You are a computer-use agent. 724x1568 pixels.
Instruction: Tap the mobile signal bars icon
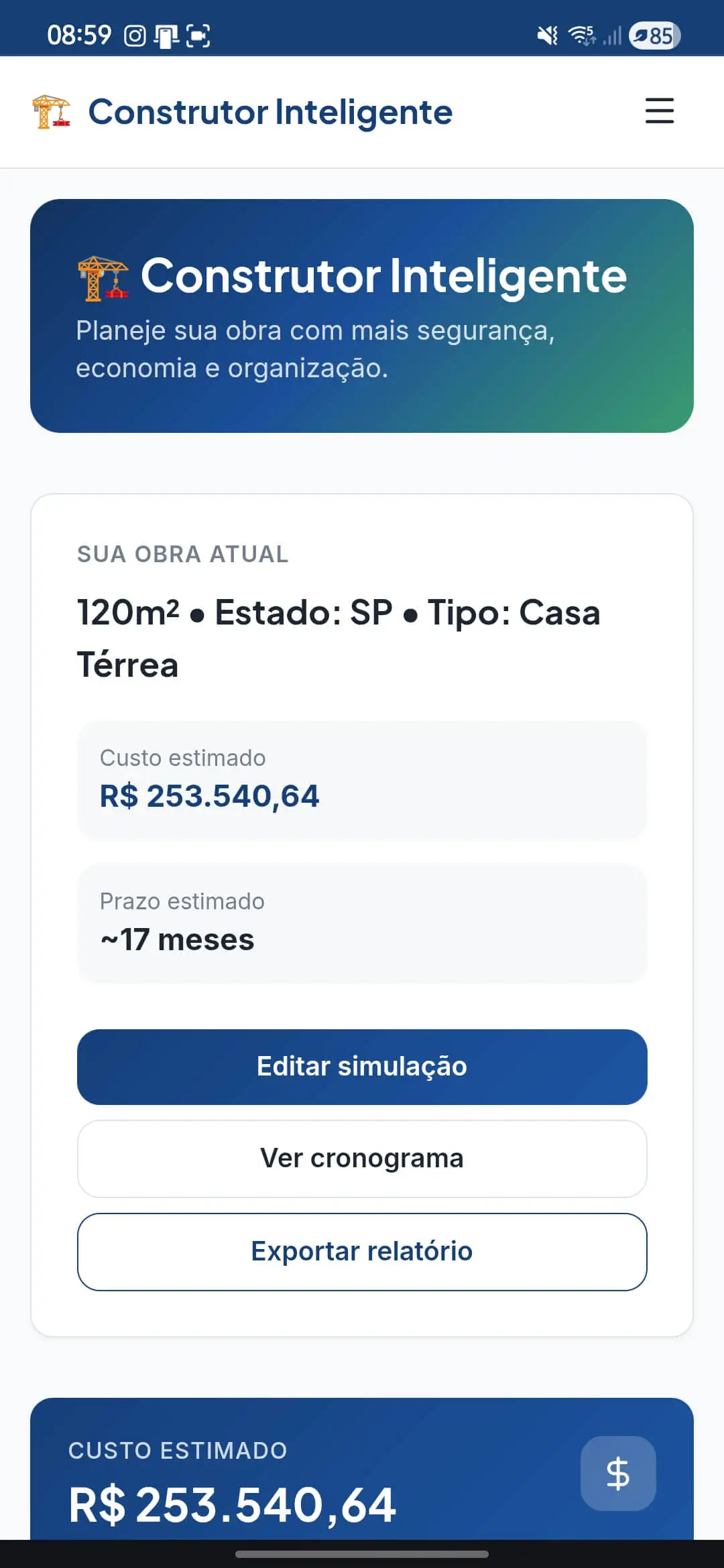pos(612,36)
